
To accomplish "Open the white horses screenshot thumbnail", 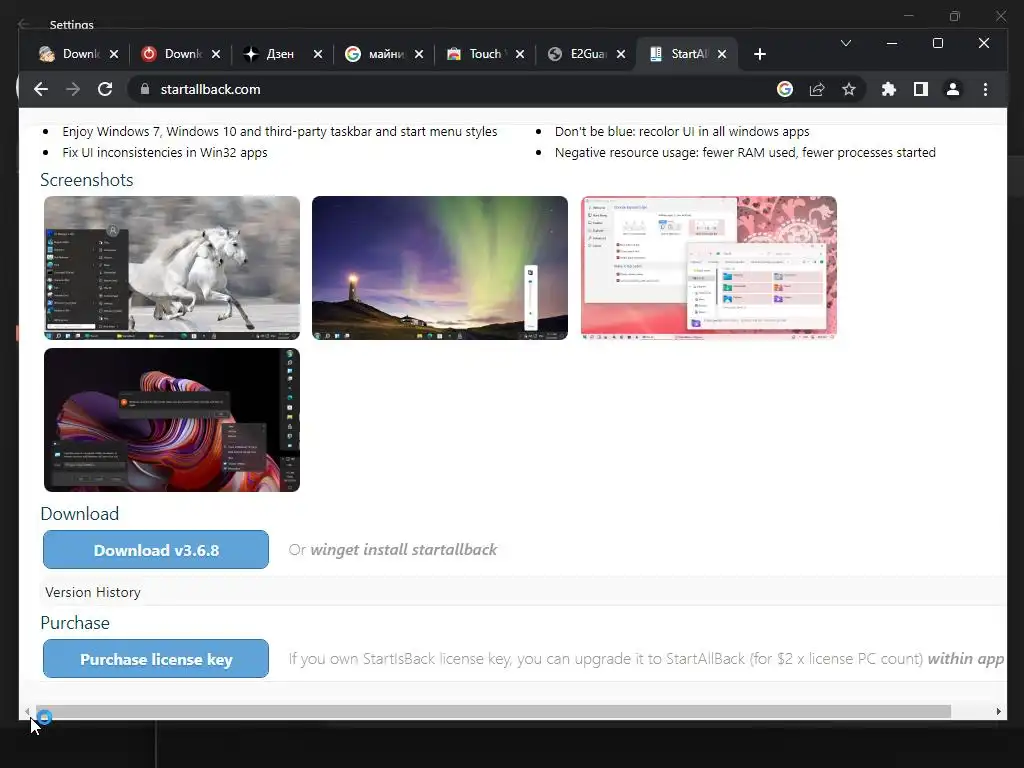I will (172, 268).
